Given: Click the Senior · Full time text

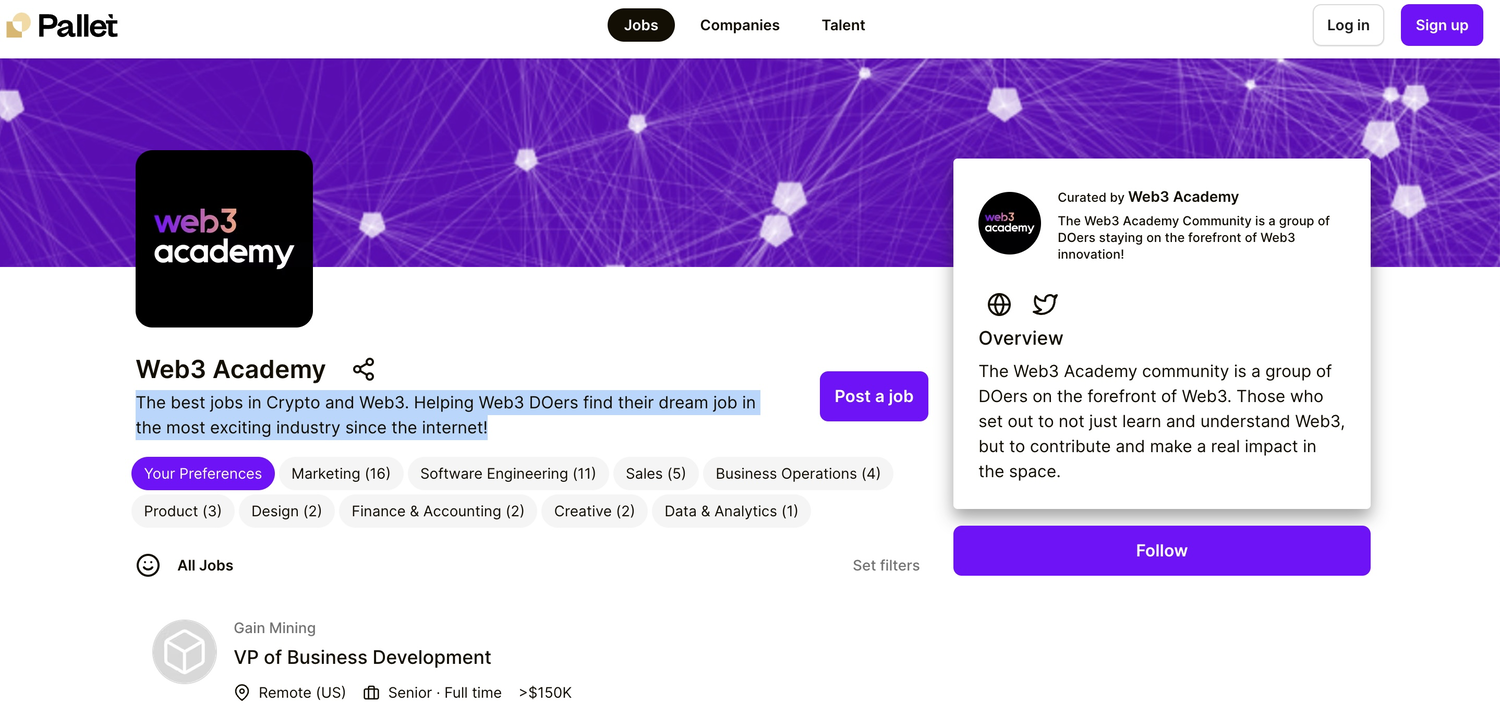Looking at the screenshot, I should (x=445, y=693).
